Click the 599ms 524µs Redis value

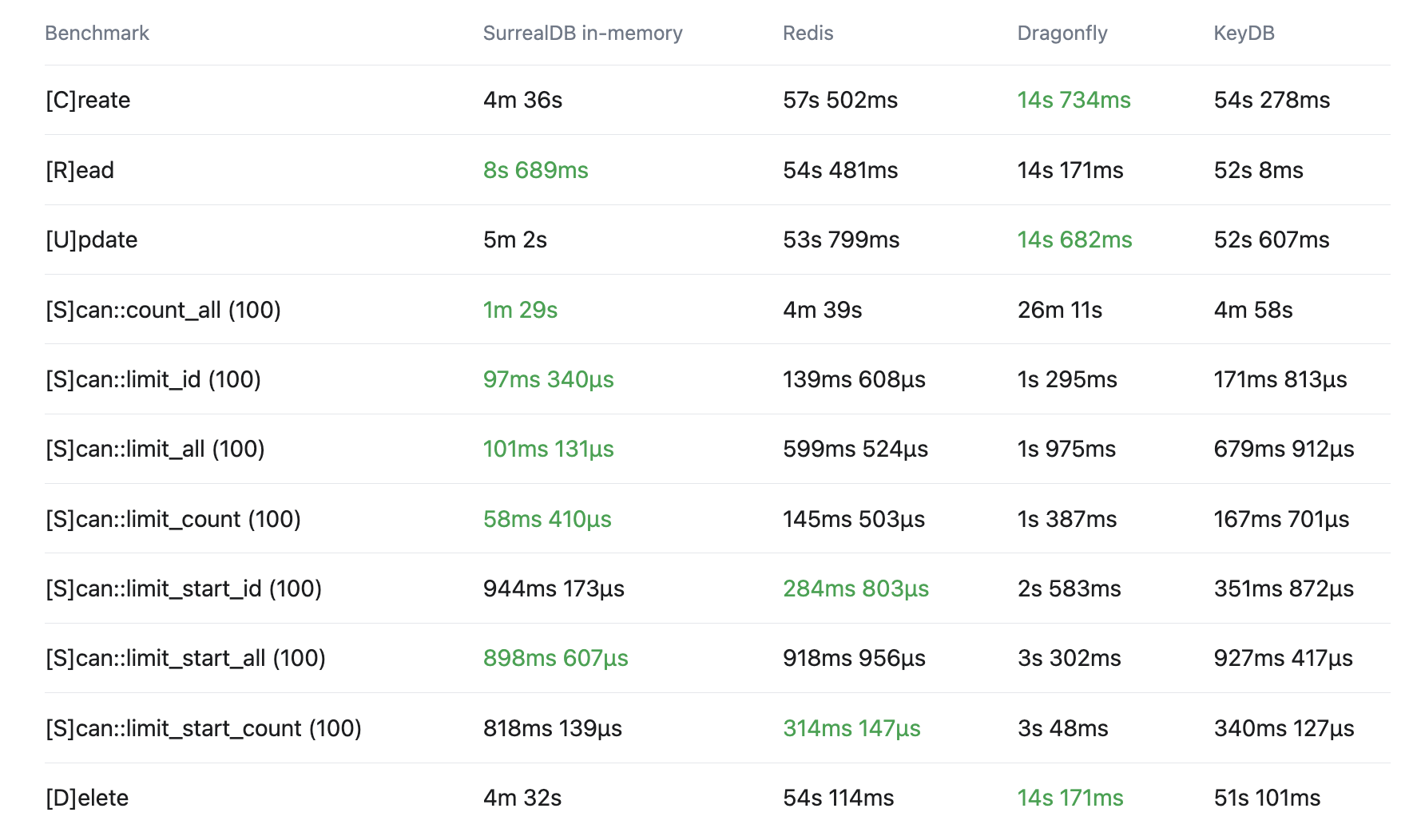pyautogui.click(x=855, y=449)
